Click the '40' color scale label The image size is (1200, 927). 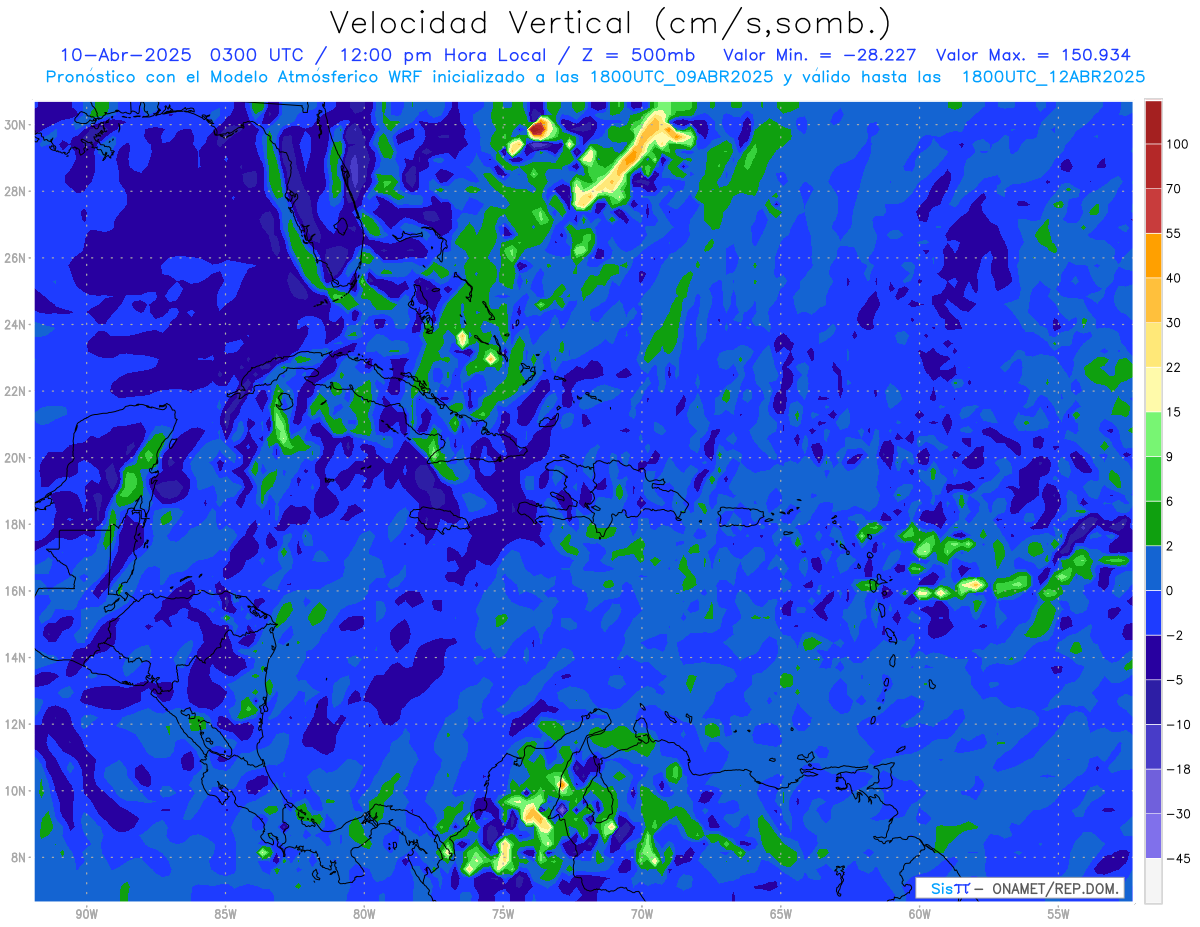[1174, 278]
